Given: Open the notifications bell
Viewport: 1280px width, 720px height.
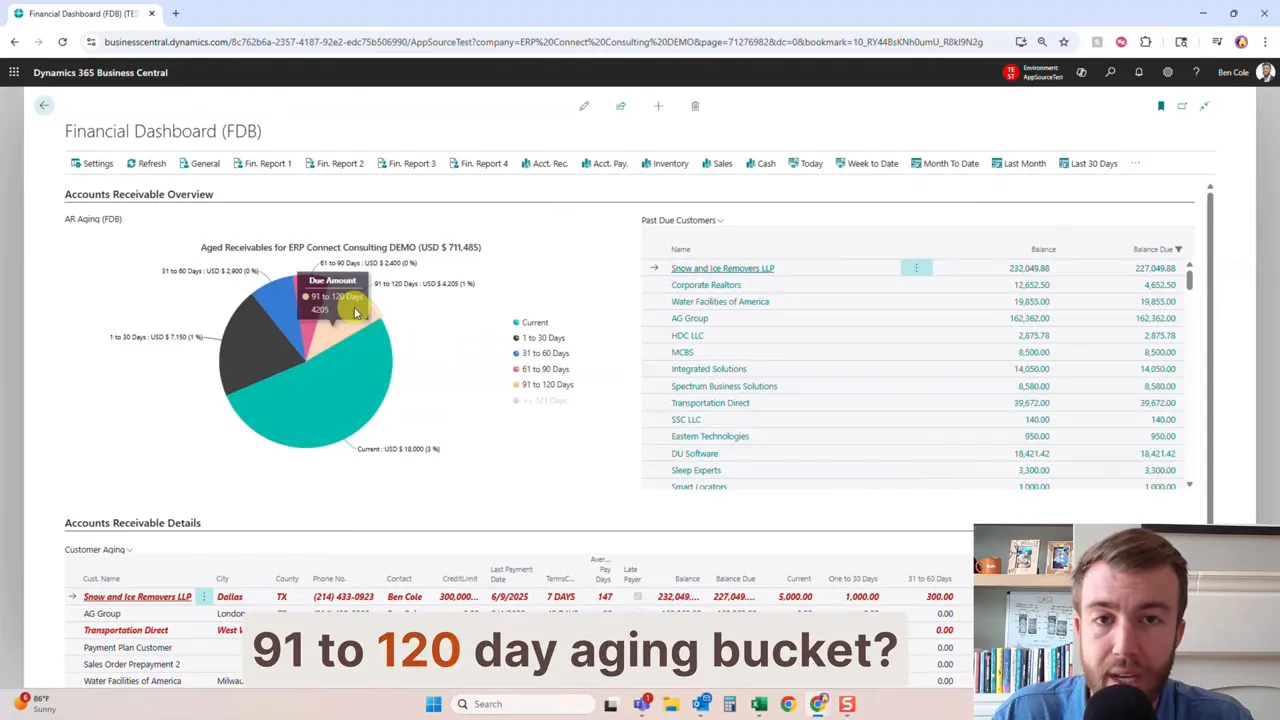Looking at the screenshot, I should click(1138, 72).
